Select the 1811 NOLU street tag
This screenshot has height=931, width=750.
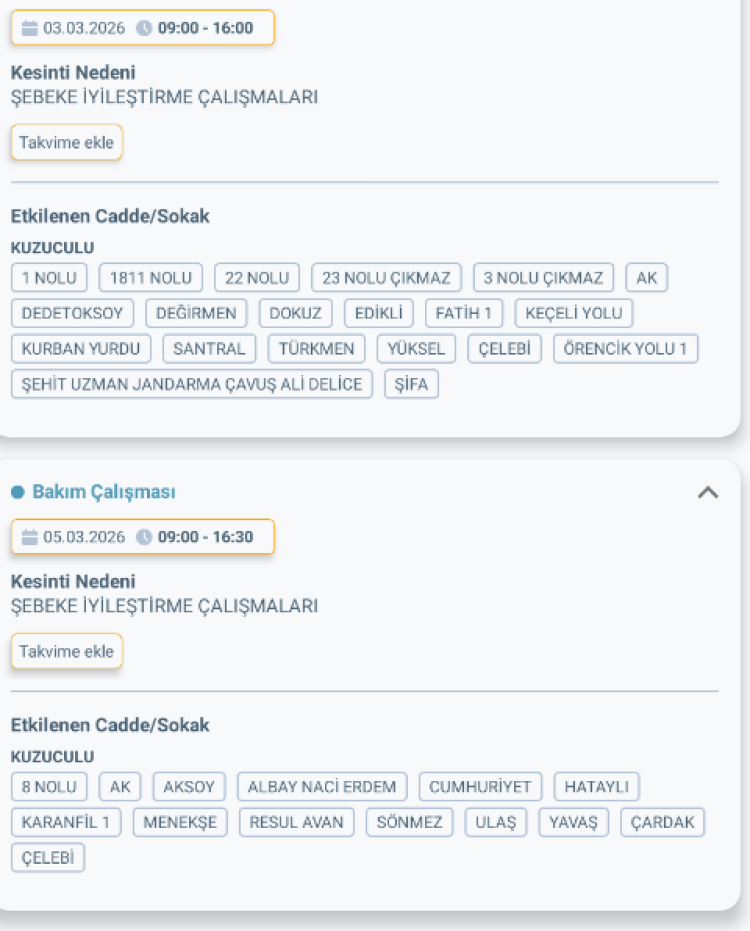(151, 278)
